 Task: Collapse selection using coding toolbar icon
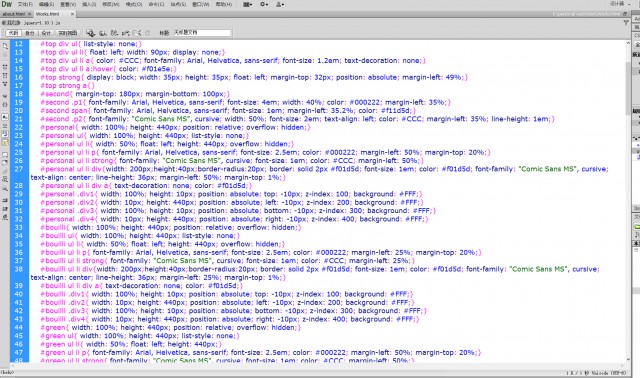click(x=5, y=76)
